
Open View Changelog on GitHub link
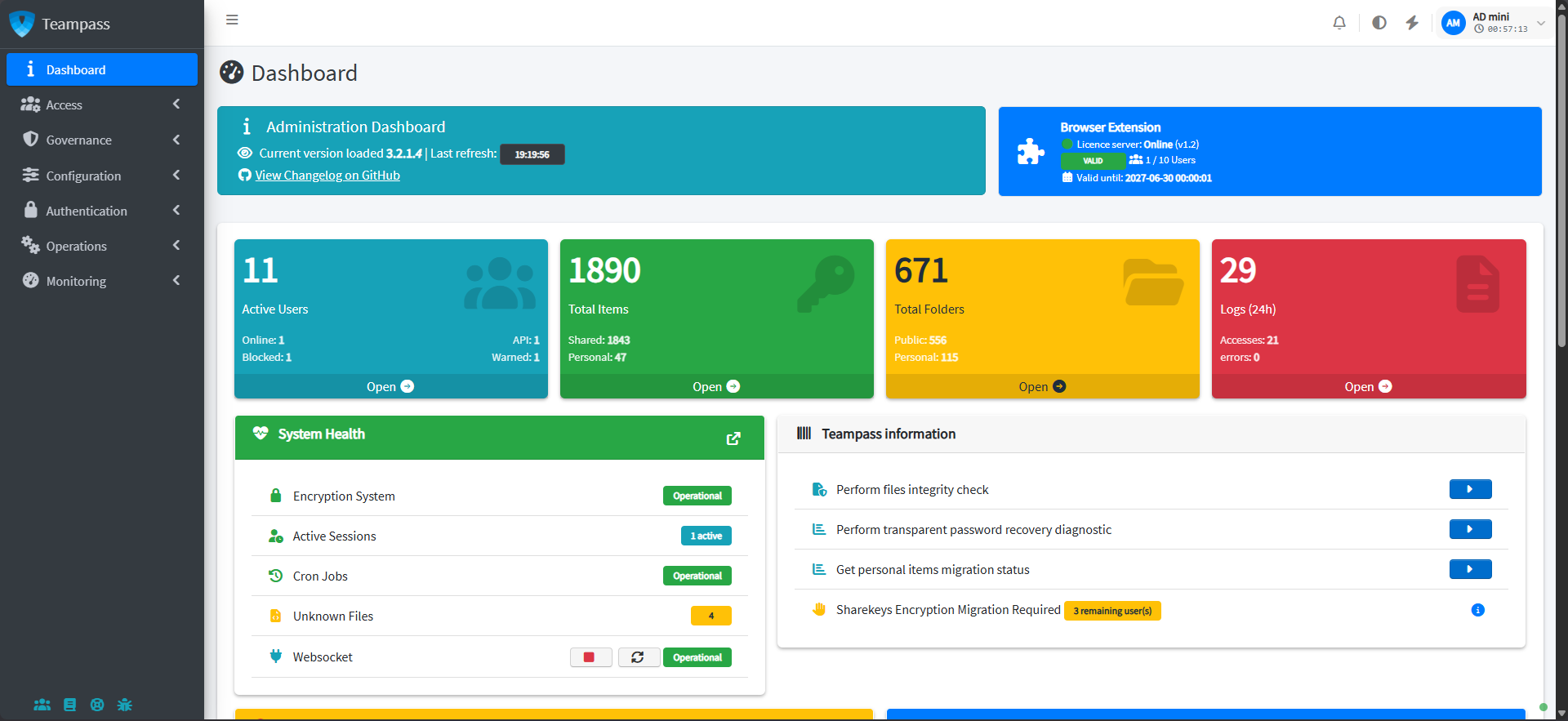click(327, 176)
